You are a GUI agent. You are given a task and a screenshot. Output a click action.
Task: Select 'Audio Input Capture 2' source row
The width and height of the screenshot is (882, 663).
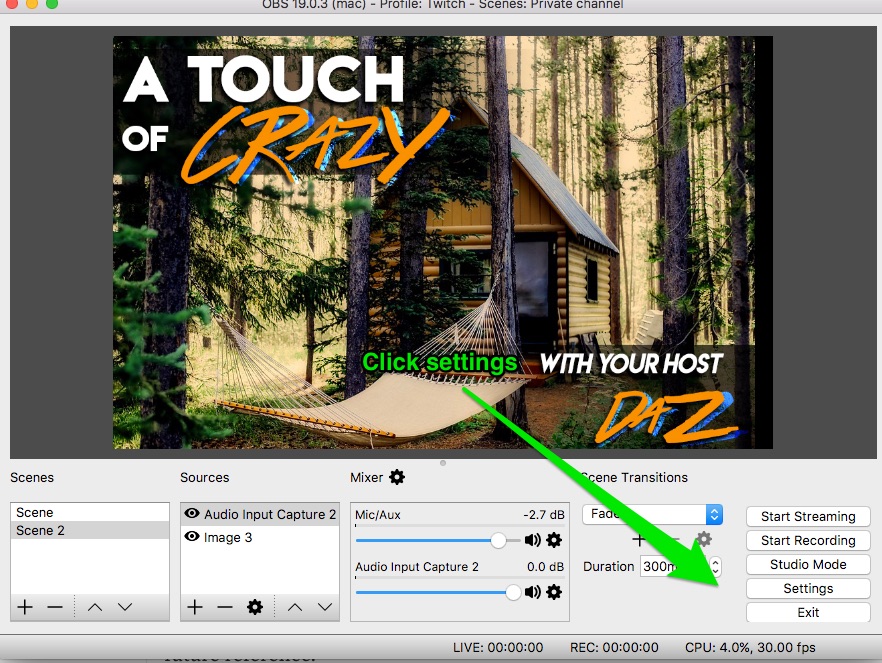260,514
